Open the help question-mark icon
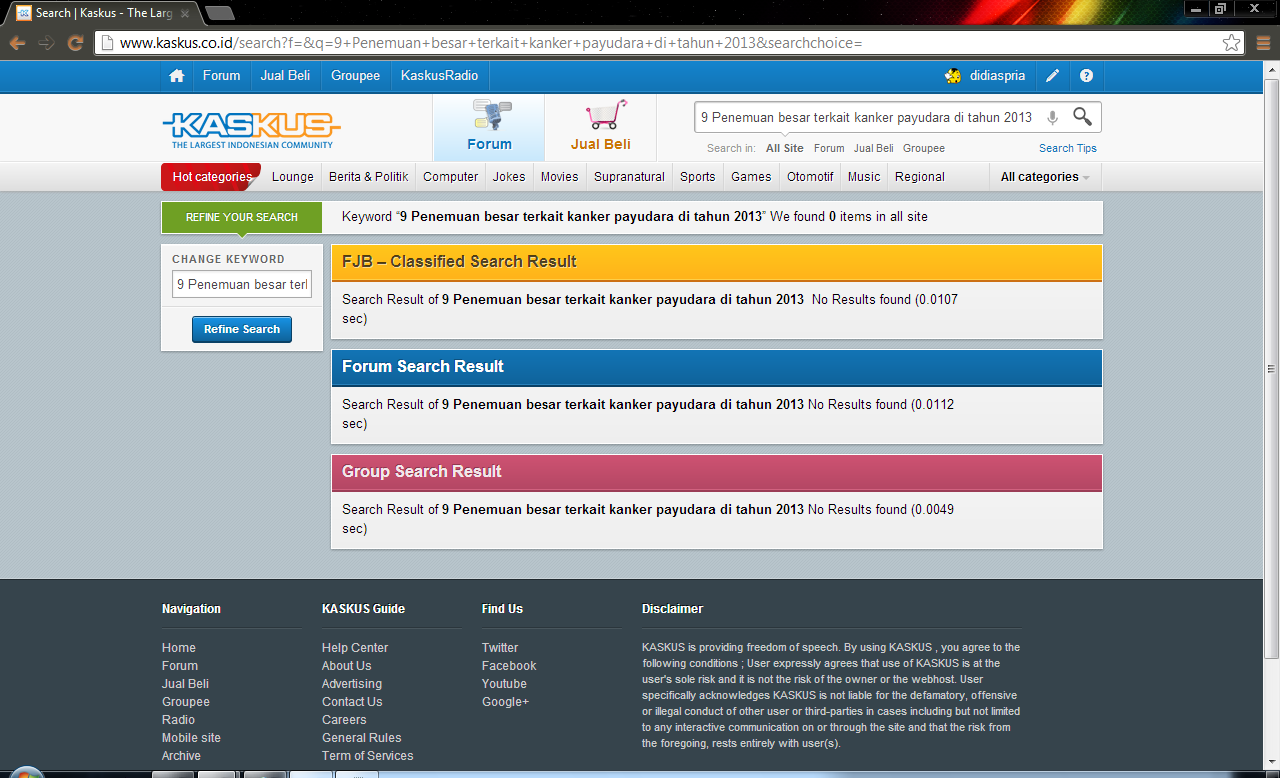This screenshot has width=1280, height=778. pyautogui.click(x=1086, y=76)
